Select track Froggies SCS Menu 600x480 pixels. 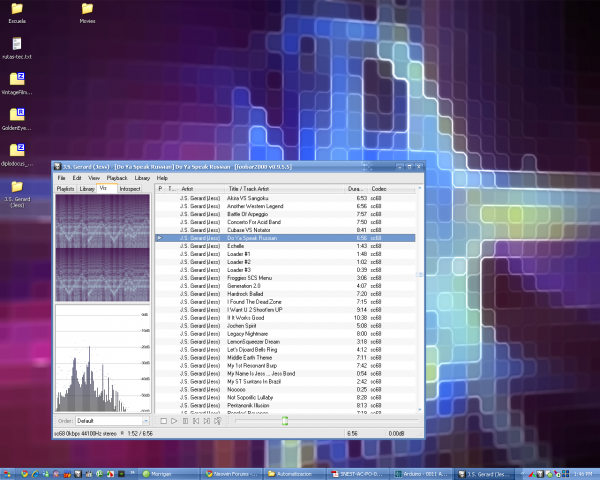(x=285, y=278)
